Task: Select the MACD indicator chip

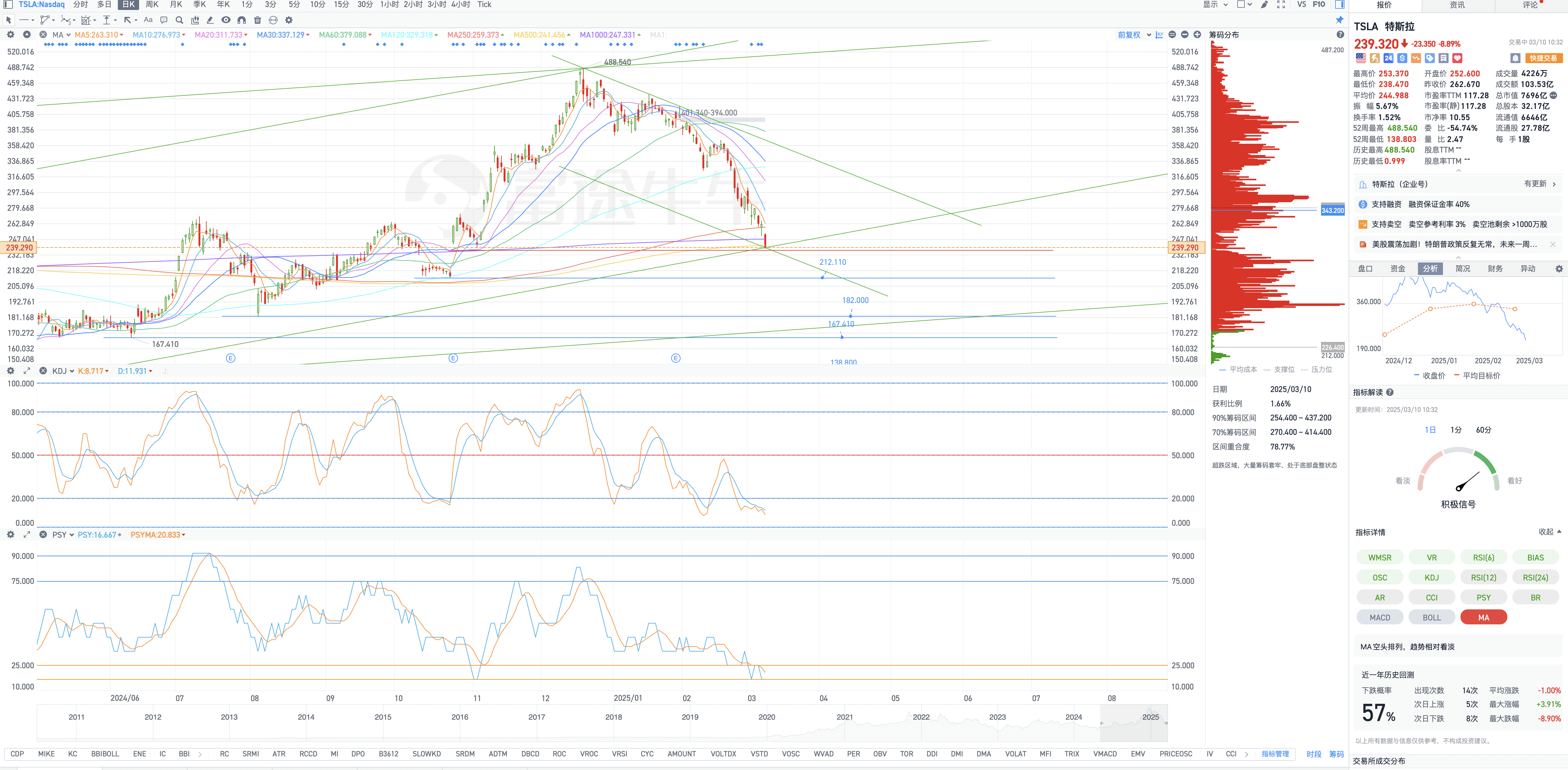Action: tap(1380, 617)
